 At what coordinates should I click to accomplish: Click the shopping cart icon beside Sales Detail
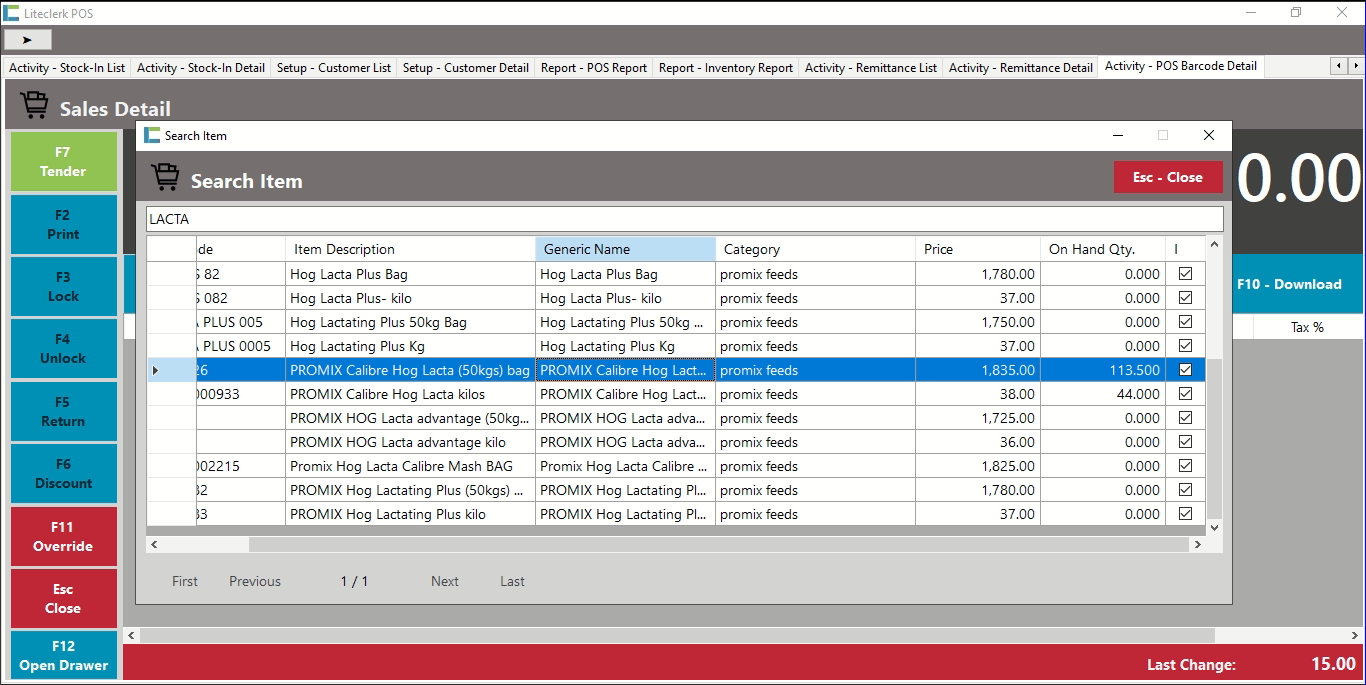[34, 106]
